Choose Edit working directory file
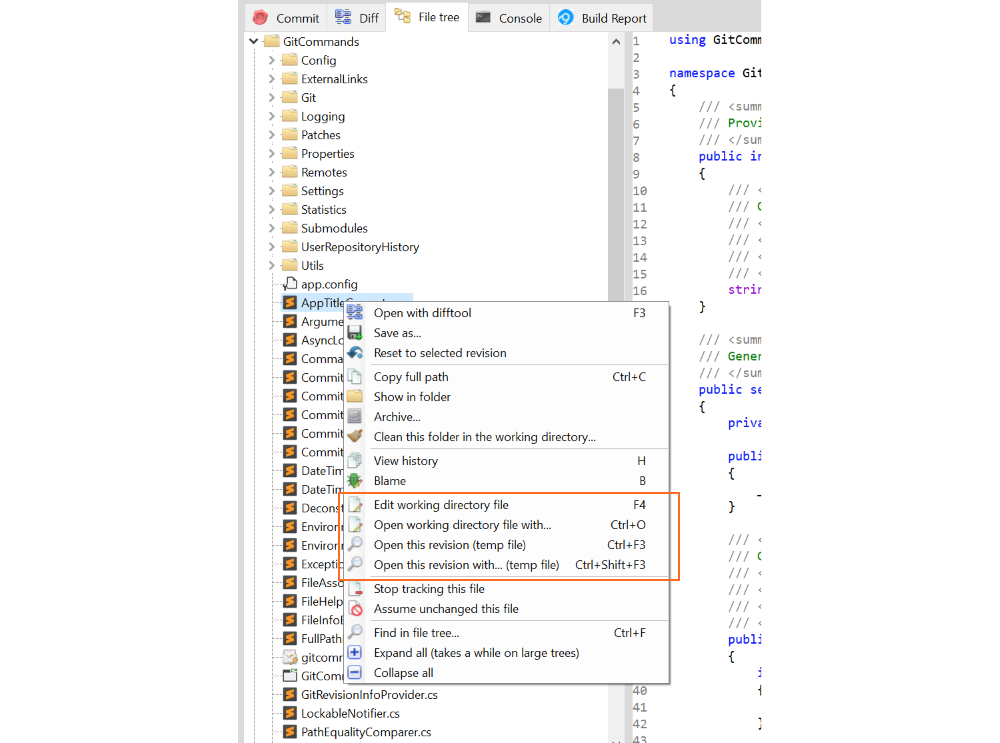The image size is (1000, 743). click(440, 505)
